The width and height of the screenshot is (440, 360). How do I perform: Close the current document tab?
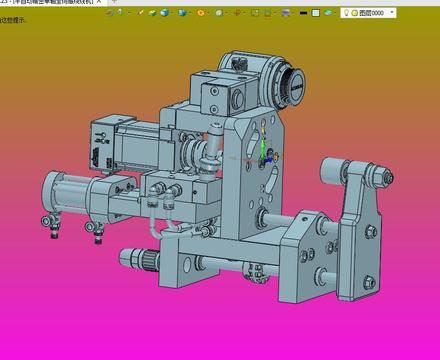pos(99,1)
